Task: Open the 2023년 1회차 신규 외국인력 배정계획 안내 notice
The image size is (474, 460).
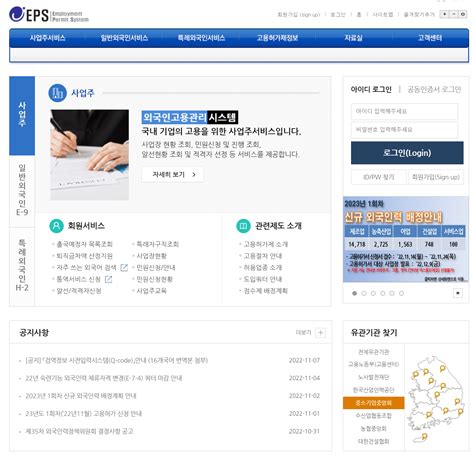Action: point(81,396)
